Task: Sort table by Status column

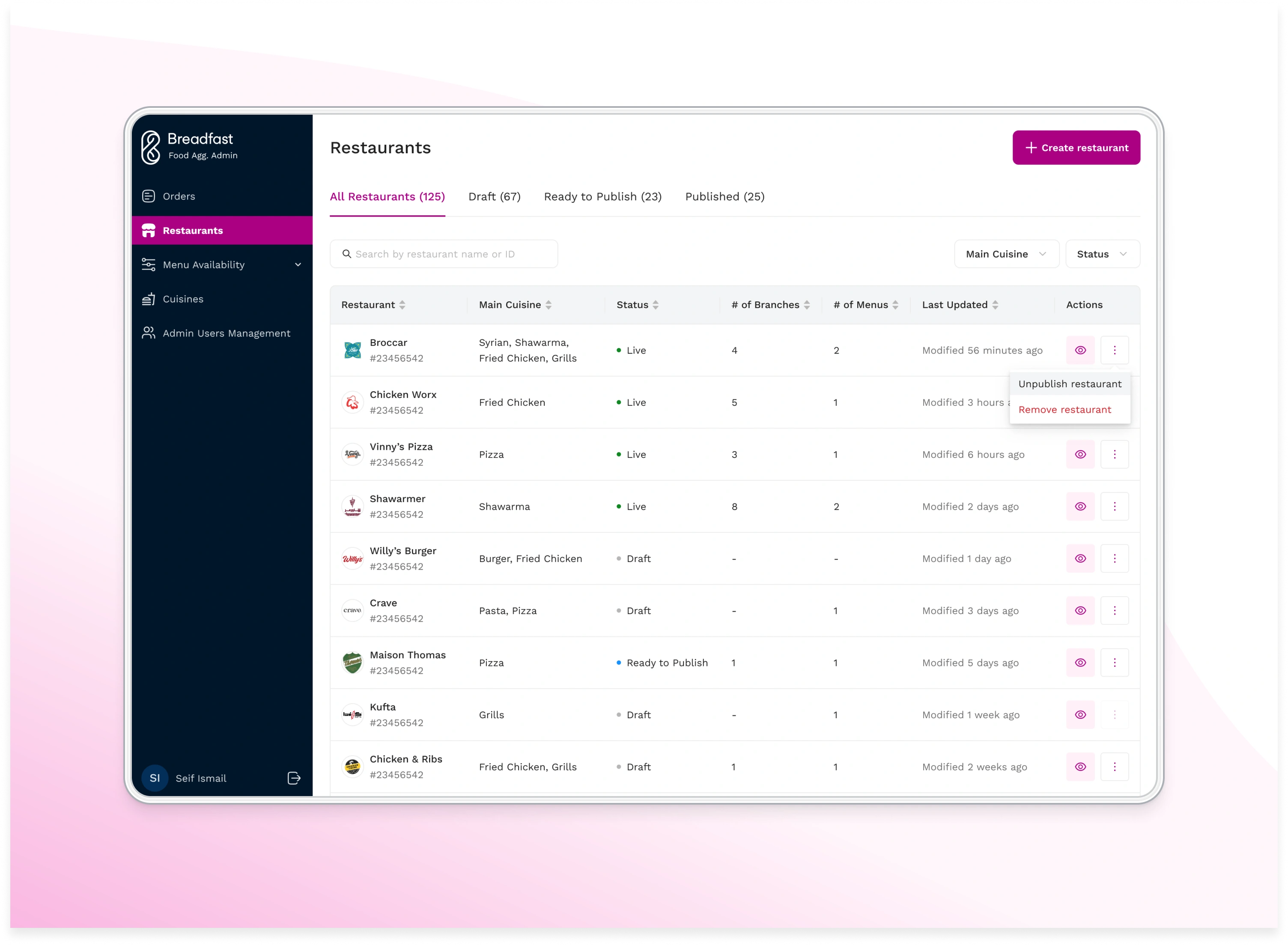Action: click(656, 305)
